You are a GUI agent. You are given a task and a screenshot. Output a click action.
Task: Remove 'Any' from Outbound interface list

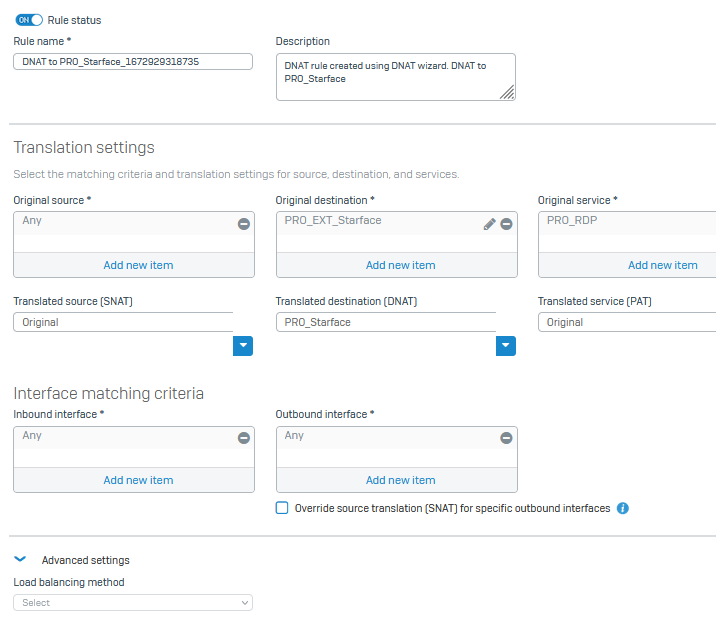[506, 438]
